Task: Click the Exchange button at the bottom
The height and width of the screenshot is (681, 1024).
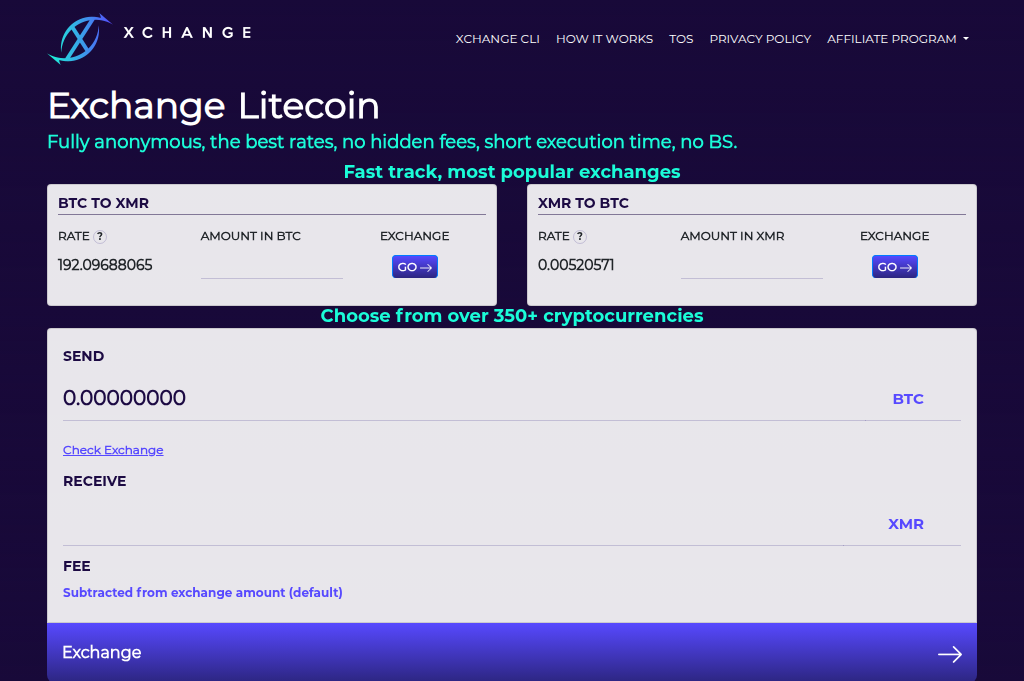Action: pos(102,652)
